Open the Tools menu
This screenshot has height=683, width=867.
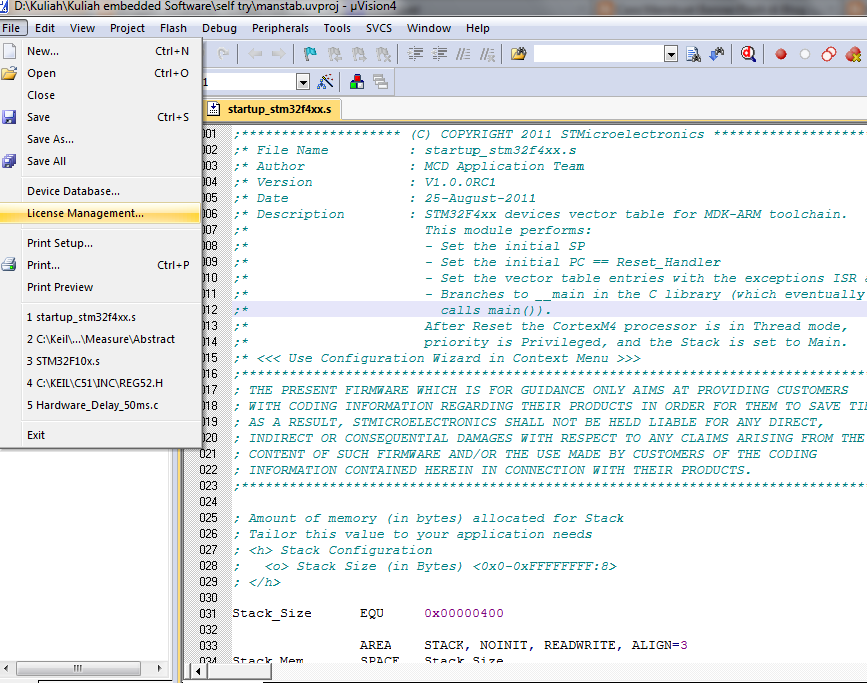point(337,28)
